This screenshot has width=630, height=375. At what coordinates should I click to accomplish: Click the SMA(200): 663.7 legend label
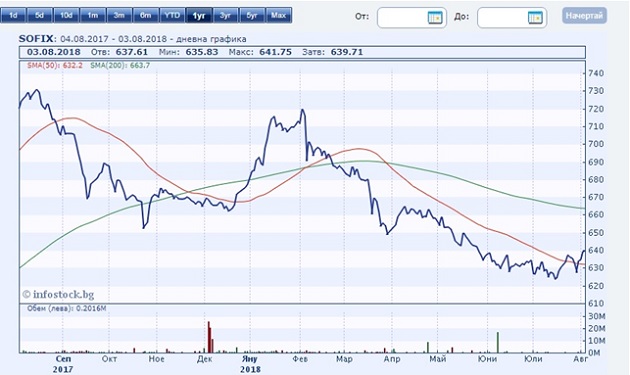click(120, 65)
